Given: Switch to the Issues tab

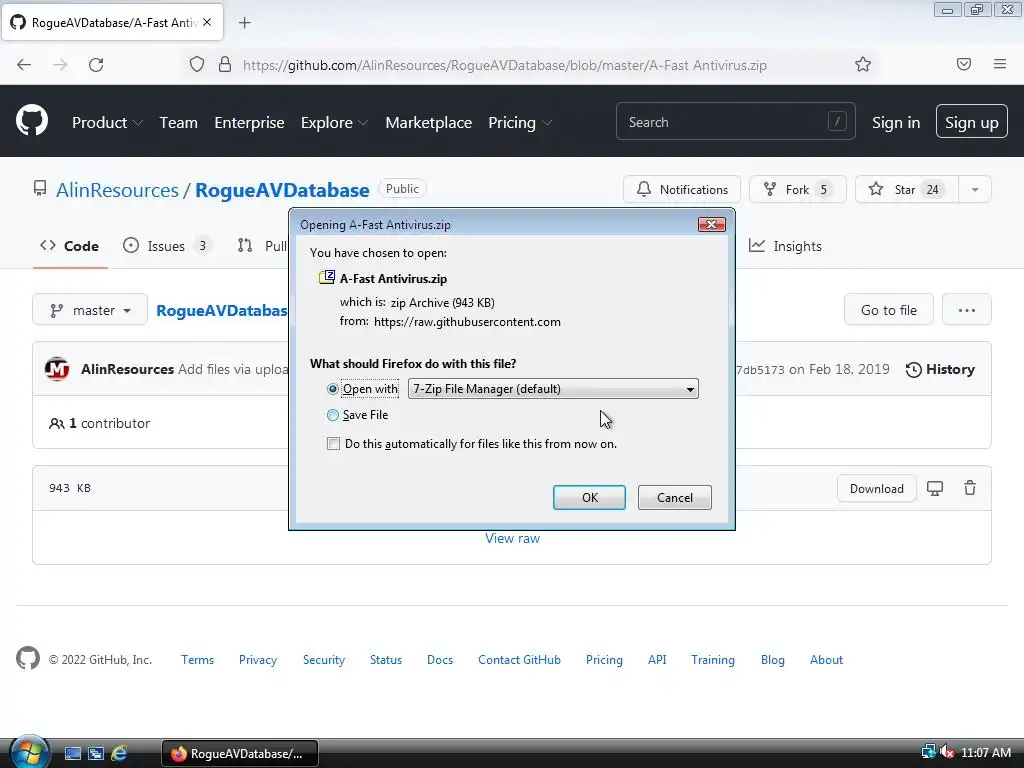Looking at the screenshot, I should point(167,246).
